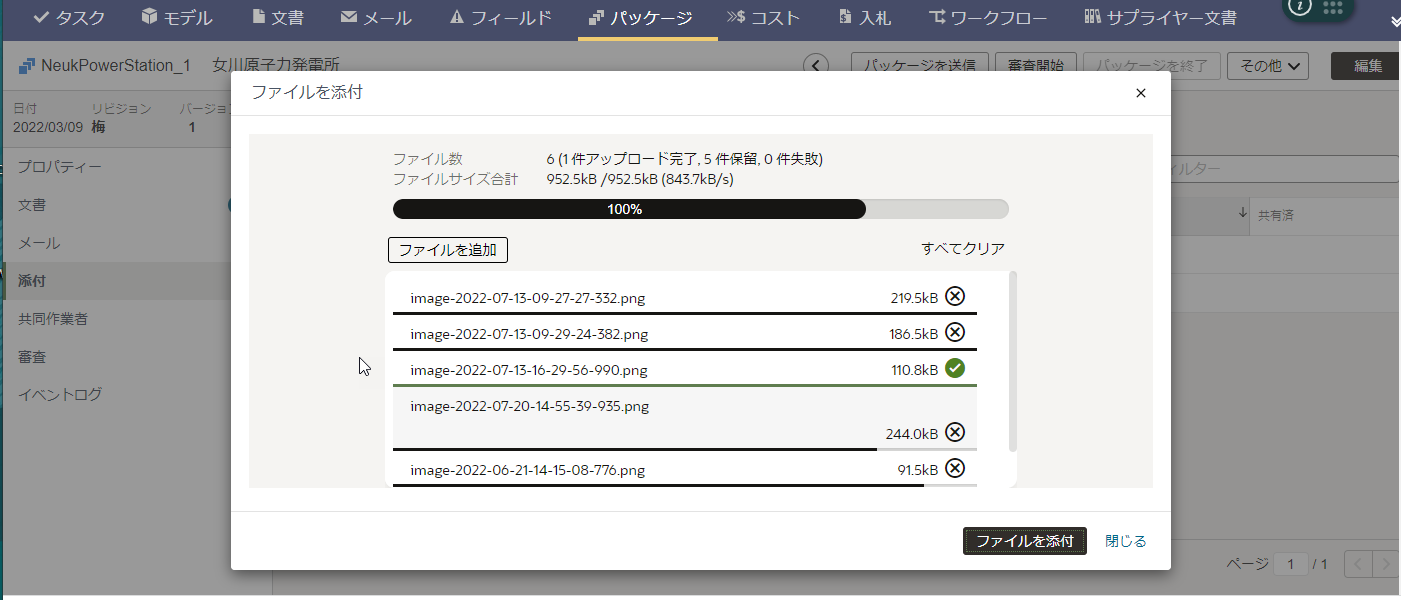The image size is (1401, 600).
Task: Click the 閉じる link
Action: click(x=1125, y=541)
